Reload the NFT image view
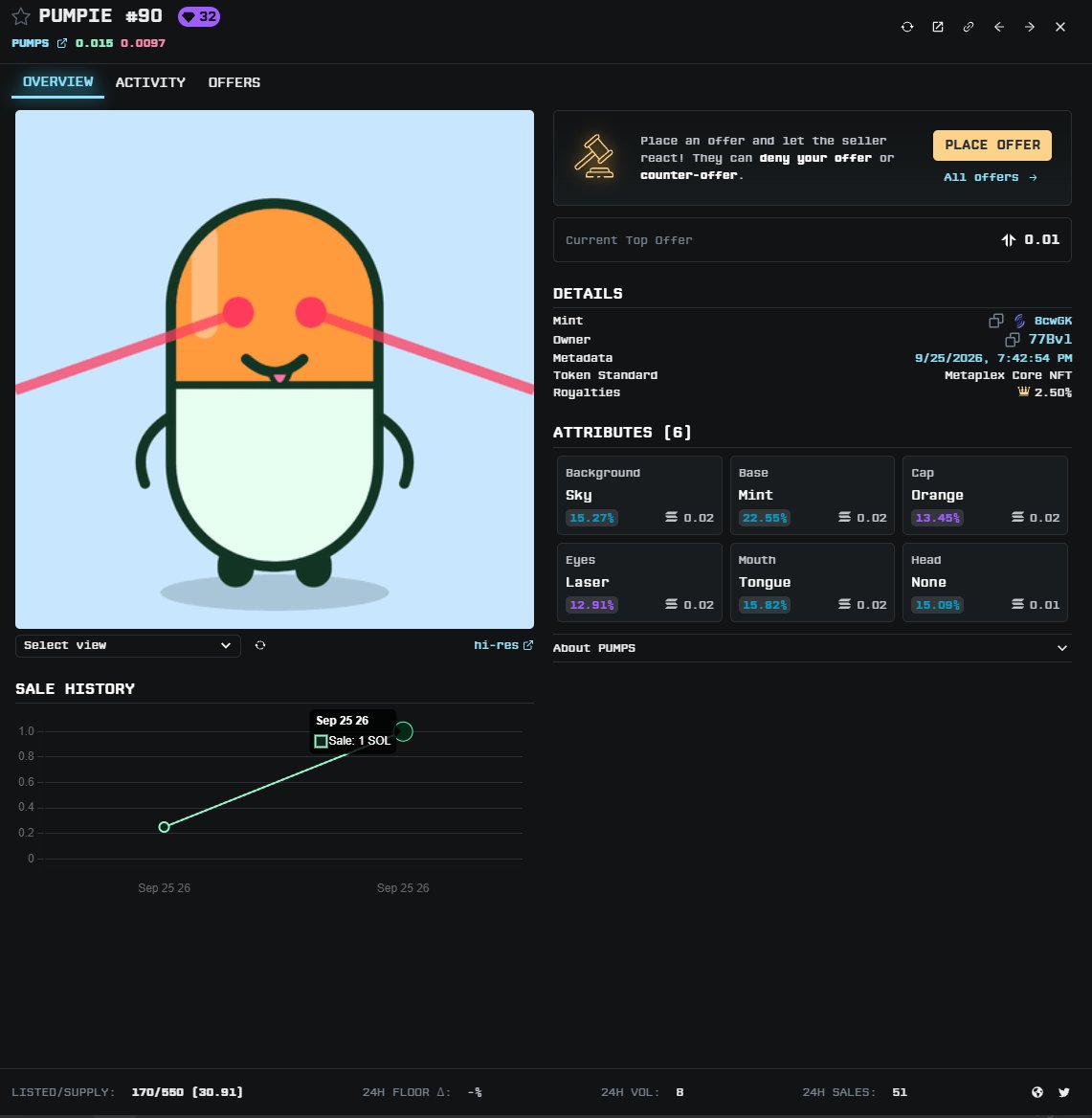The image size is (1092, 1118). coord(260,645)
